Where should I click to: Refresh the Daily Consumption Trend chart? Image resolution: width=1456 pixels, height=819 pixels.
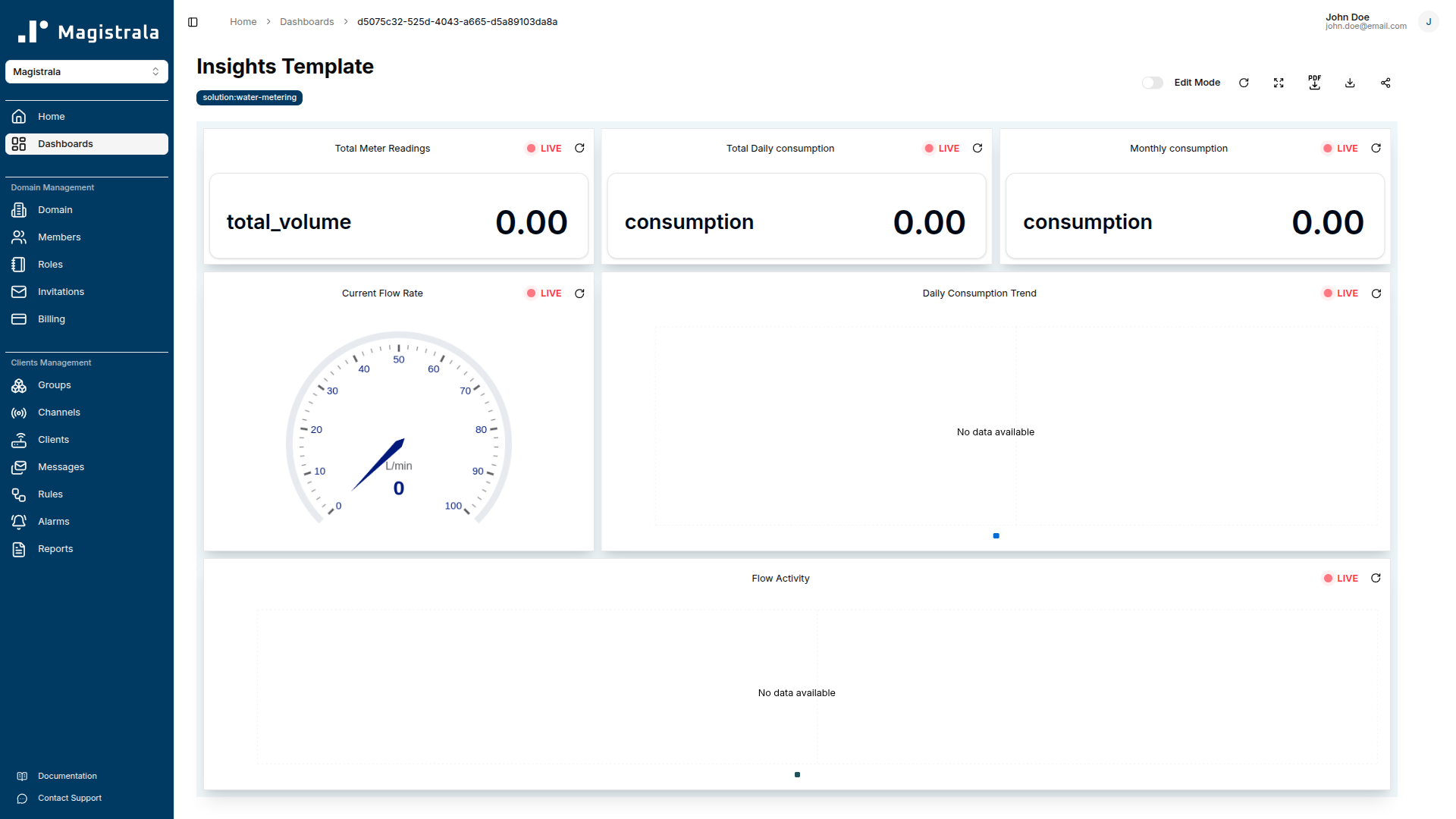1376,293
